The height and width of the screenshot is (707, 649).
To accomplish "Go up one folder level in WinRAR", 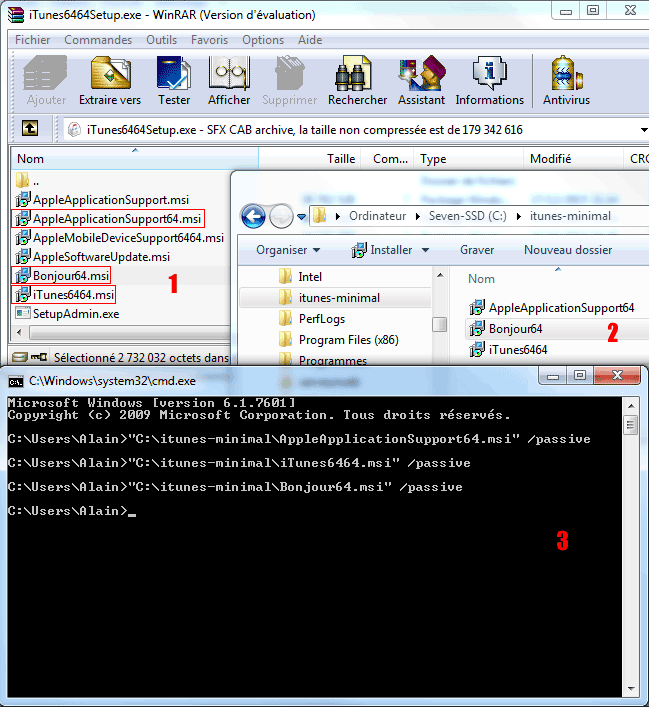I will 30,129.
